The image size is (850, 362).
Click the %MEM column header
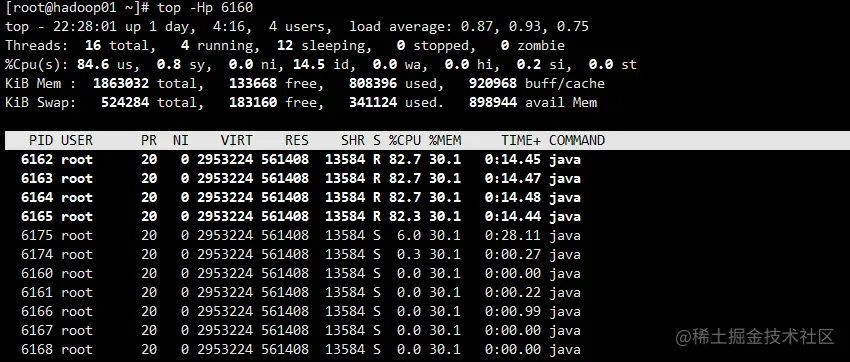(445, 140)
